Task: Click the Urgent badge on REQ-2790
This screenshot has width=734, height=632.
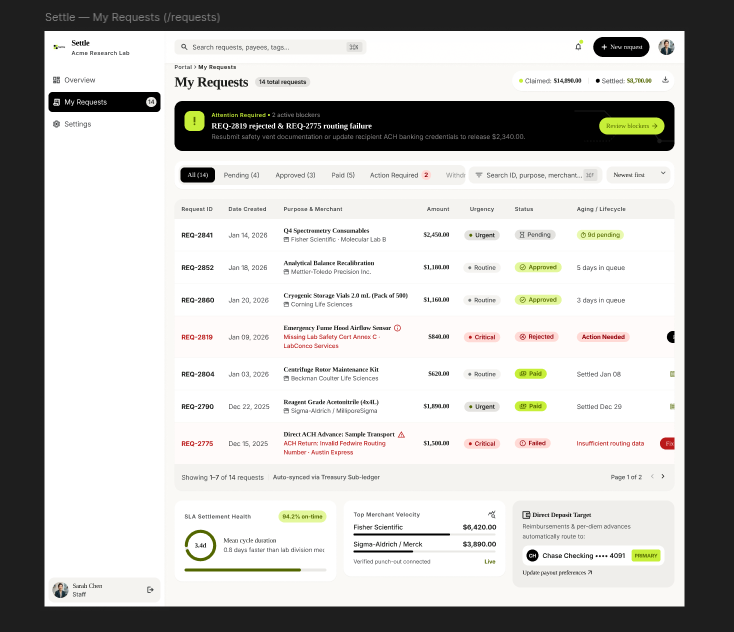Action: coord(482,406)
